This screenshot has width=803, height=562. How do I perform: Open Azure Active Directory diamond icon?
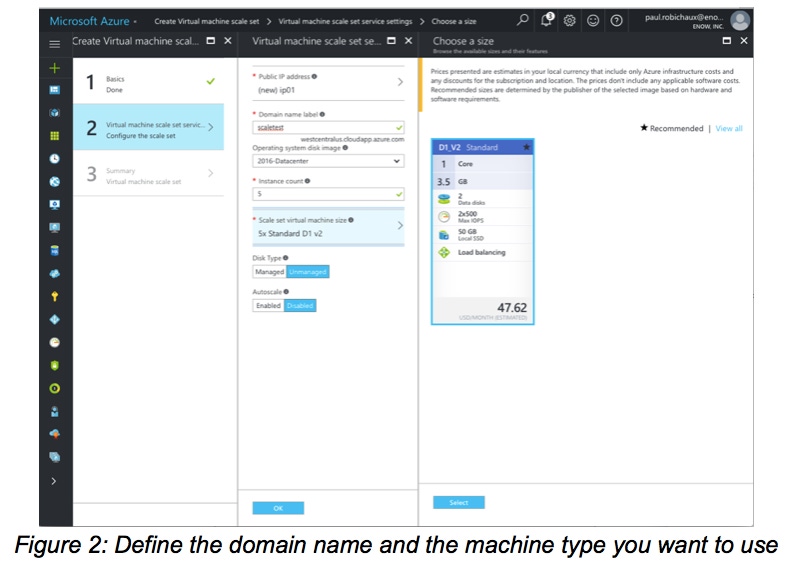coord(54,320)
